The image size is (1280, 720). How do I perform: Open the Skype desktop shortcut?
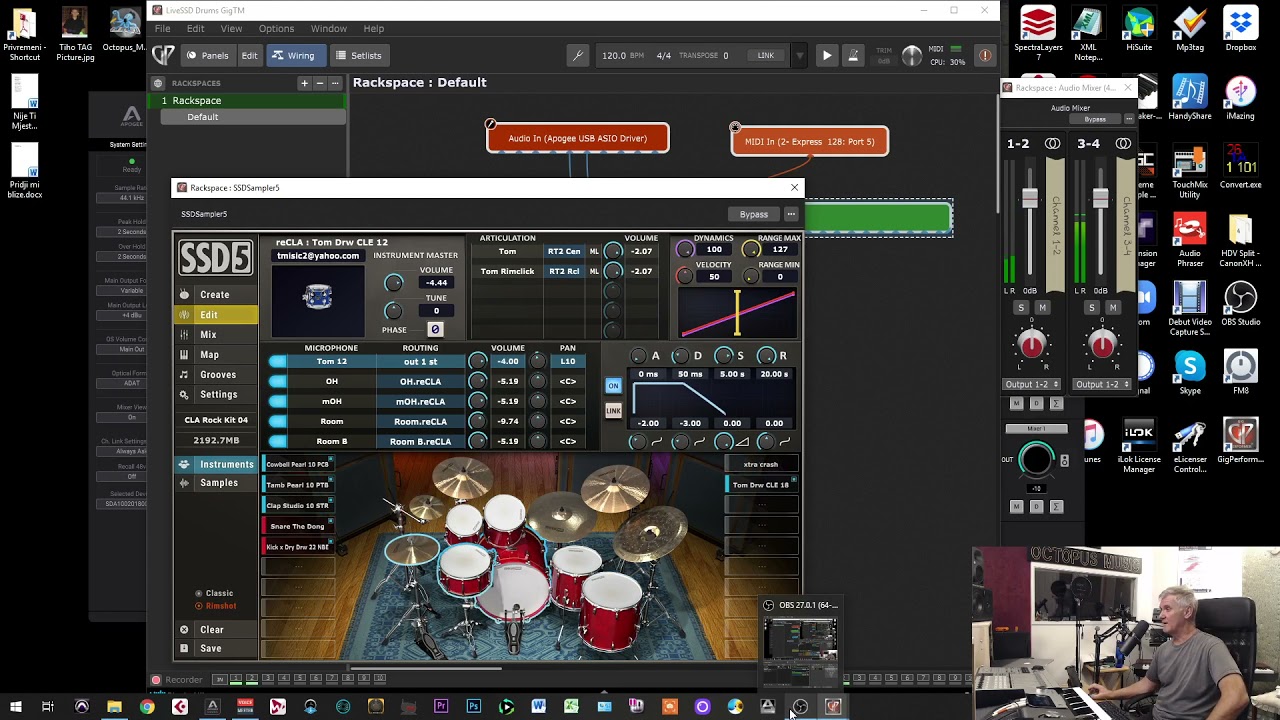coord(1190,373)
